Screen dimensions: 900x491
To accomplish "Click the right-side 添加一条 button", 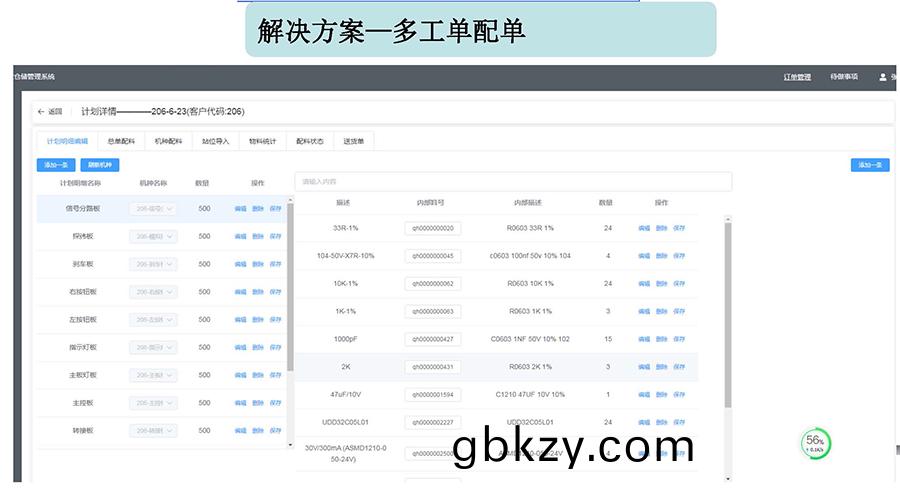I will click(870, 165).
